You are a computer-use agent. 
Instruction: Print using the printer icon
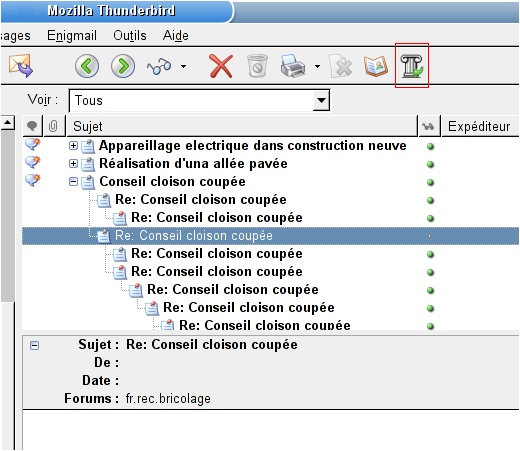click(293, 66)
